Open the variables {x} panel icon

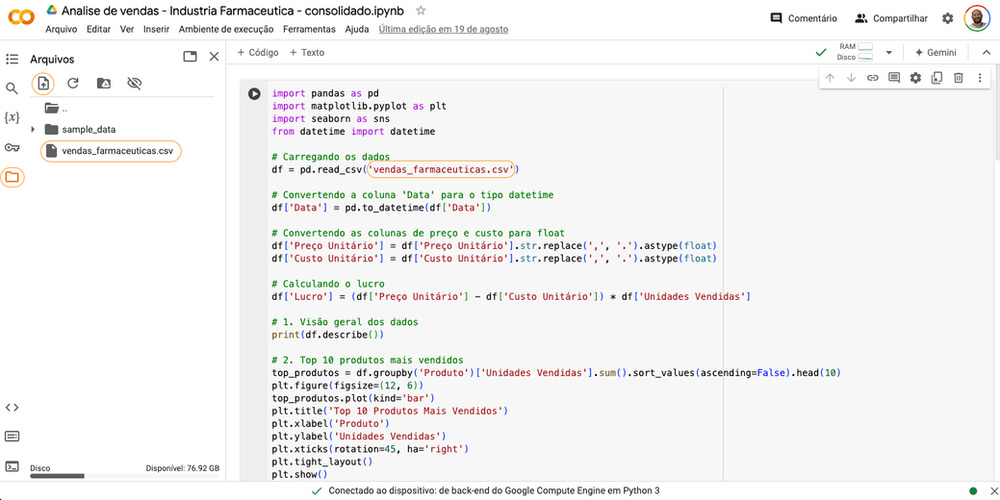tap(12, 117)
